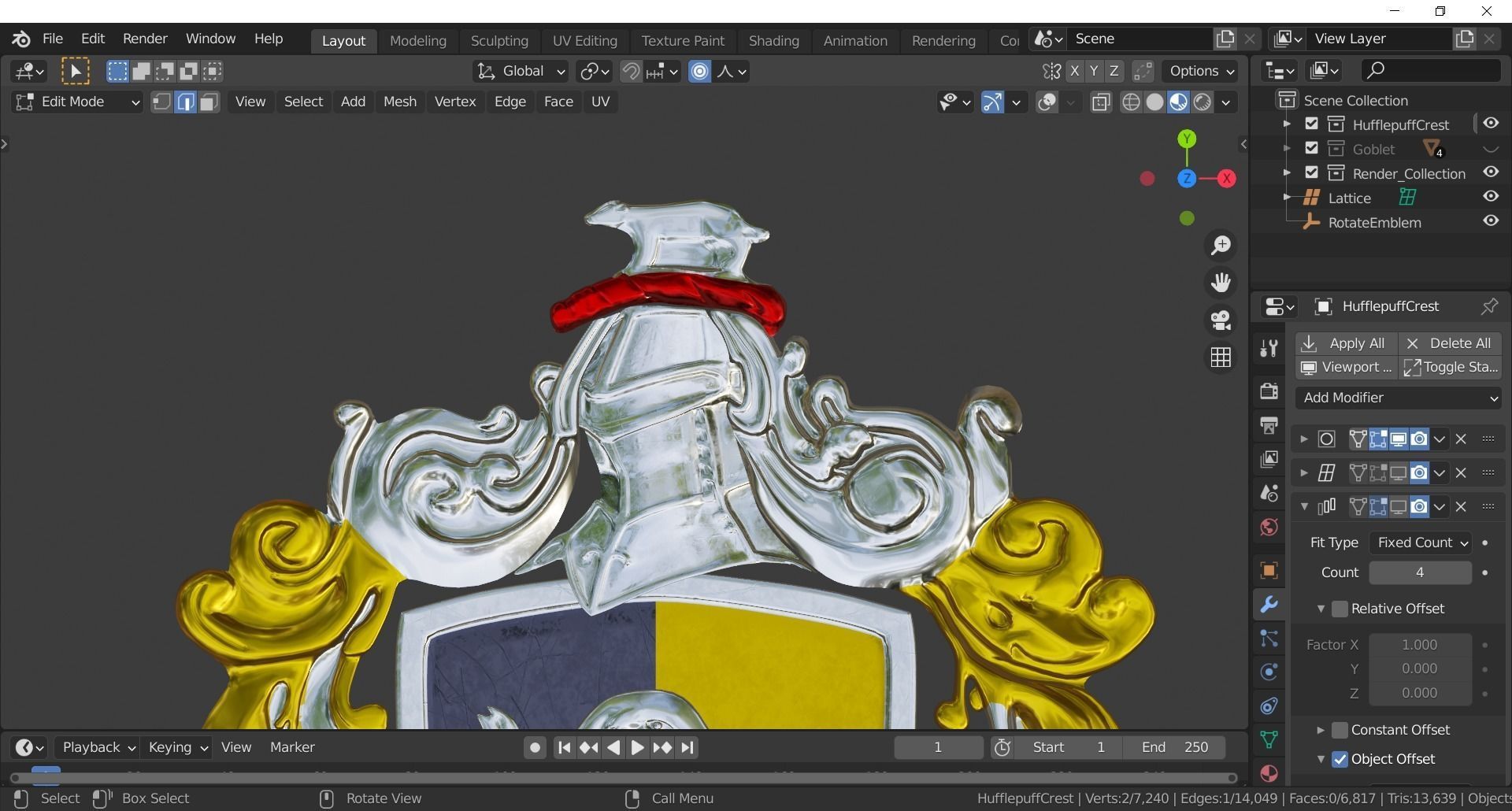This screenshot has width=1512, height=811.
Task: Select wireframe viewport shading
Action: [x=1131, y=102]
